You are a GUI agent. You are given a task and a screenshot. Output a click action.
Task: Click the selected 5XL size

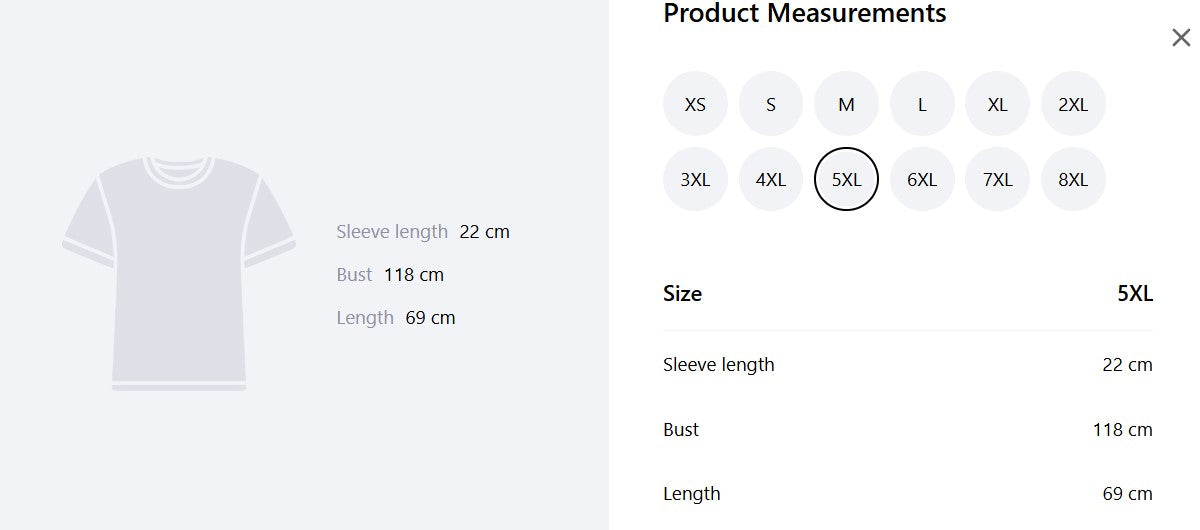click(846, 180)
